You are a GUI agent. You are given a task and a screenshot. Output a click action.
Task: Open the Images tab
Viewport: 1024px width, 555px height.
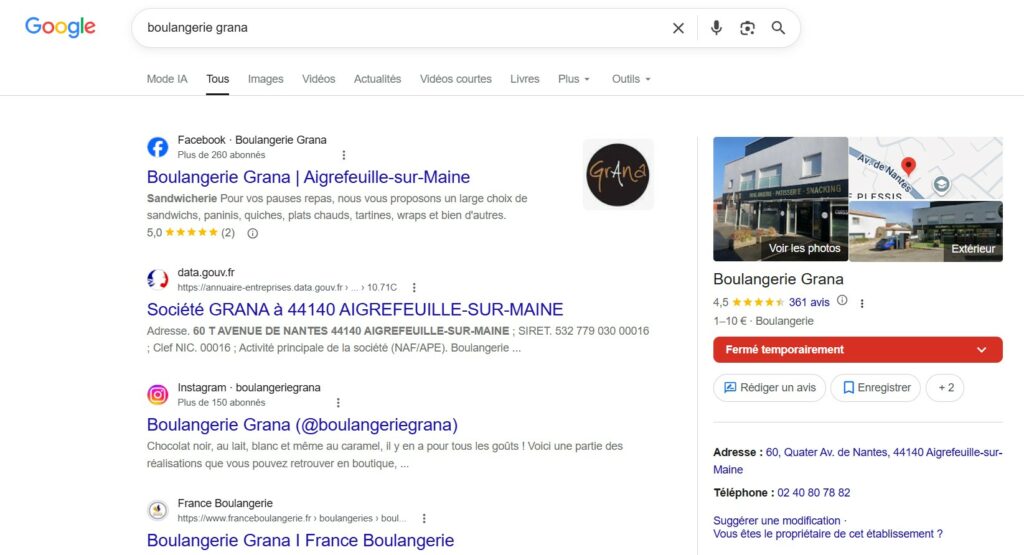(x=266, y=79)
